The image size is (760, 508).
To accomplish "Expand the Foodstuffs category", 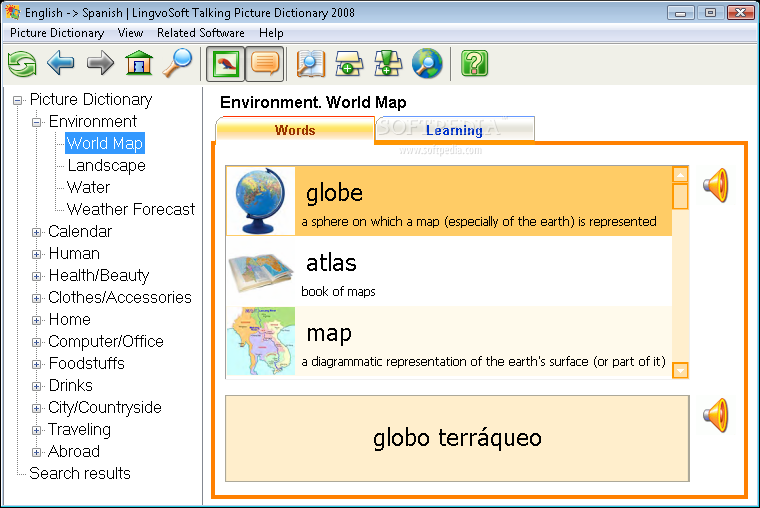I will point(36,364).
